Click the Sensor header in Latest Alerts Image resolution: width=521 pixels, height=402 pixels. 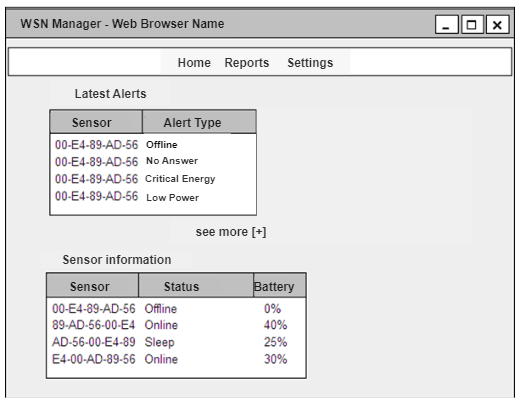coord(96,122)
